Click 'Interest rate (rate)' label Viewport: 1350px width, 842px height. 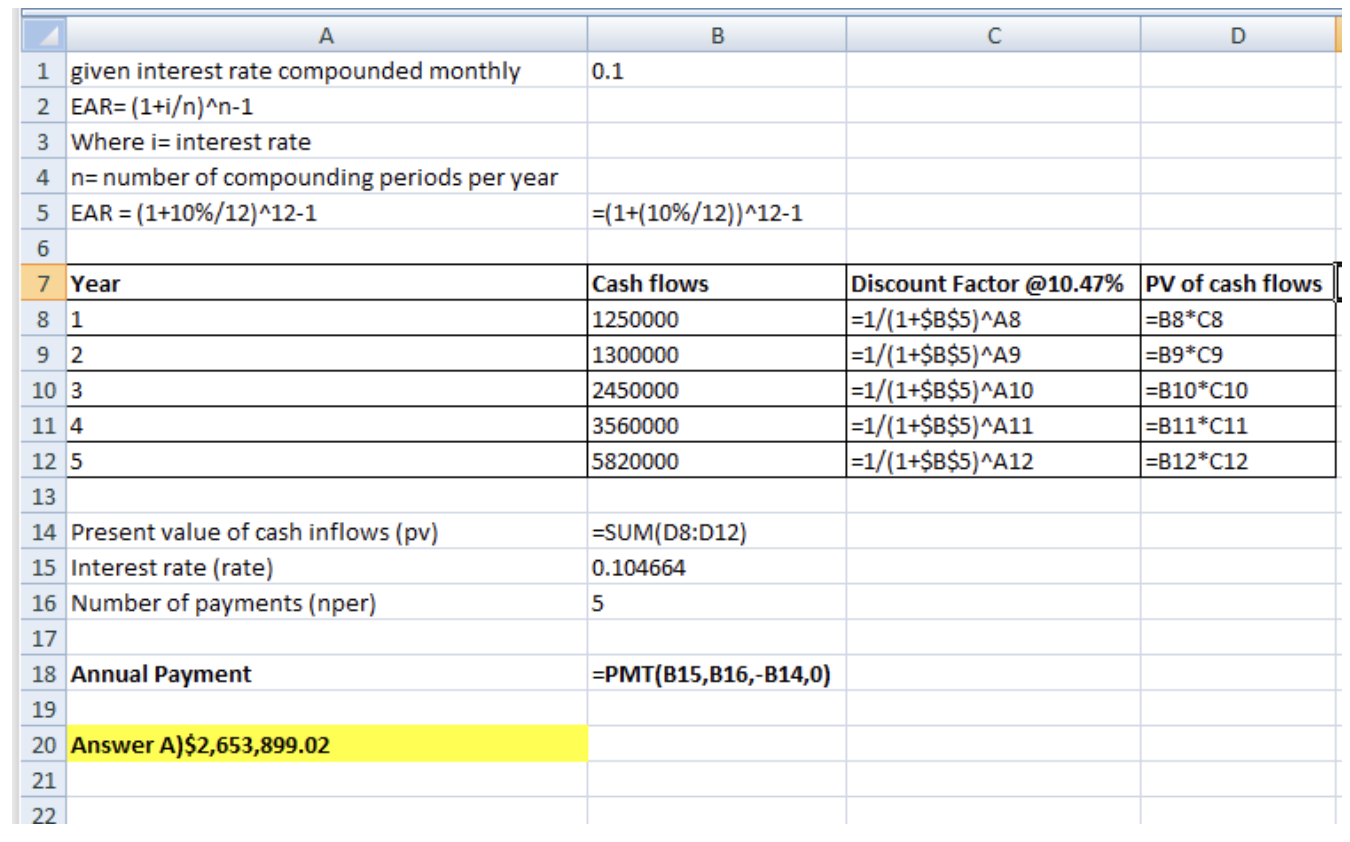coord(326,568)
